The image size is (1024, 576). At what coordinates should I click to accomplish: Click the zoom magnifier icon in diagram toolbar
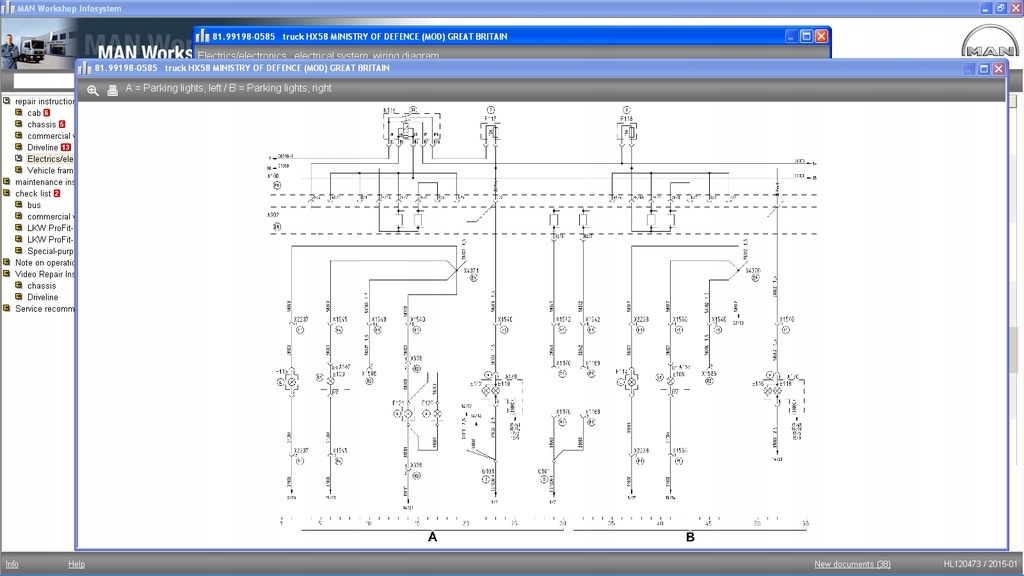[x=93, y=90]
